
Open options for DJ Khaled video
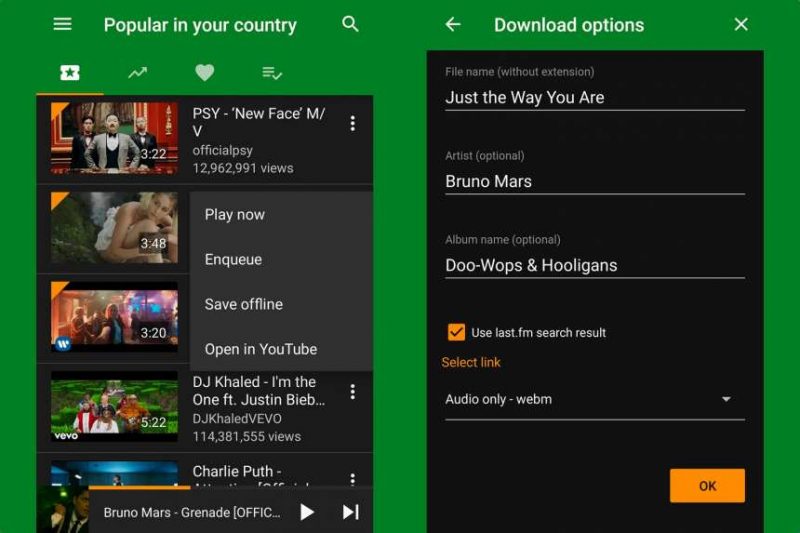point(352,392)
